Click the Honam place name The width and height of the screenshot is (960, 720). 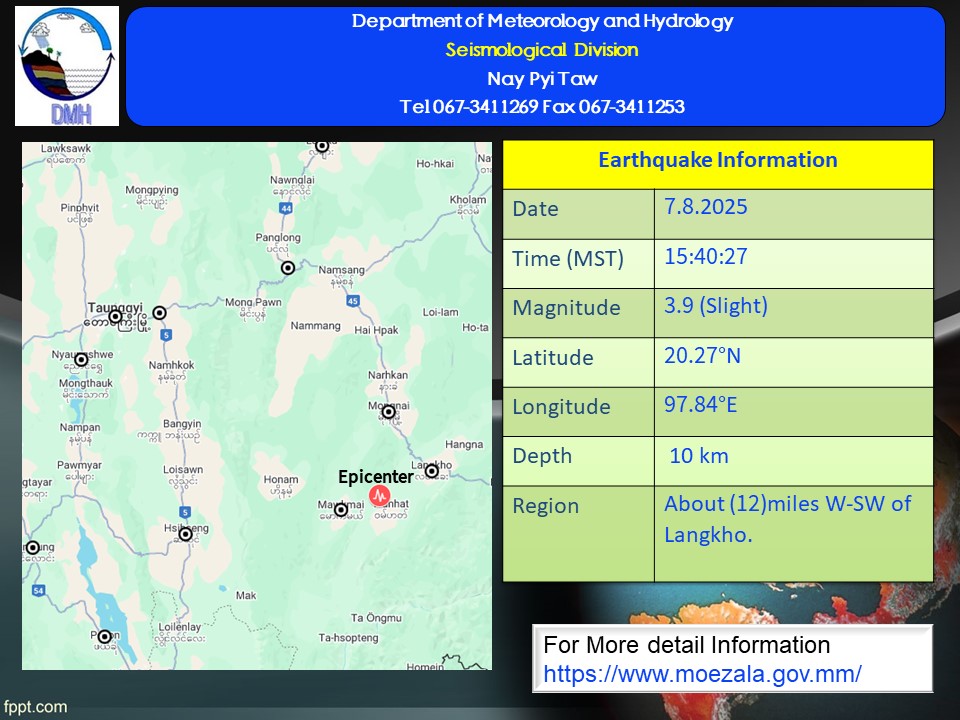click(281, 479)
